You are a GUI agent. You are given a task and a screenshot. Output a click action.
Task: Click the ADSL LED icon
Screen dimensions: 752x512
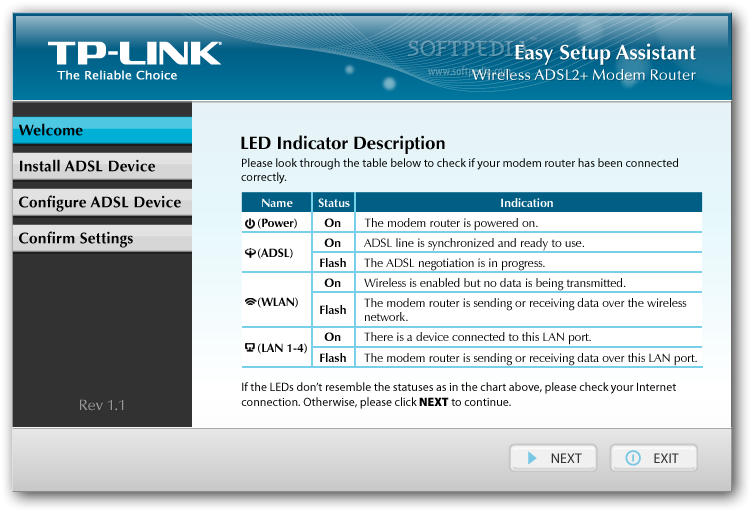250,253
